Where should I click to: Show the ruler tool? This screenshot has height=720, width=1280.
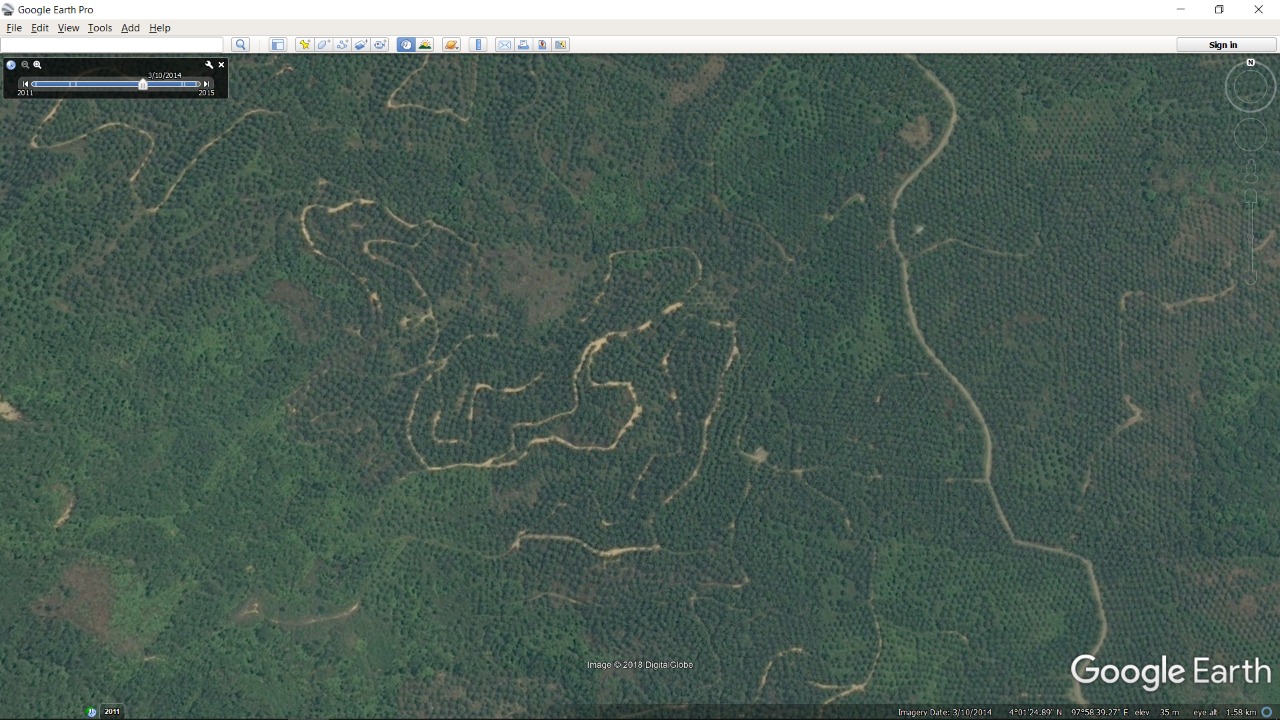pyautogui.click(x=478, y=45)
